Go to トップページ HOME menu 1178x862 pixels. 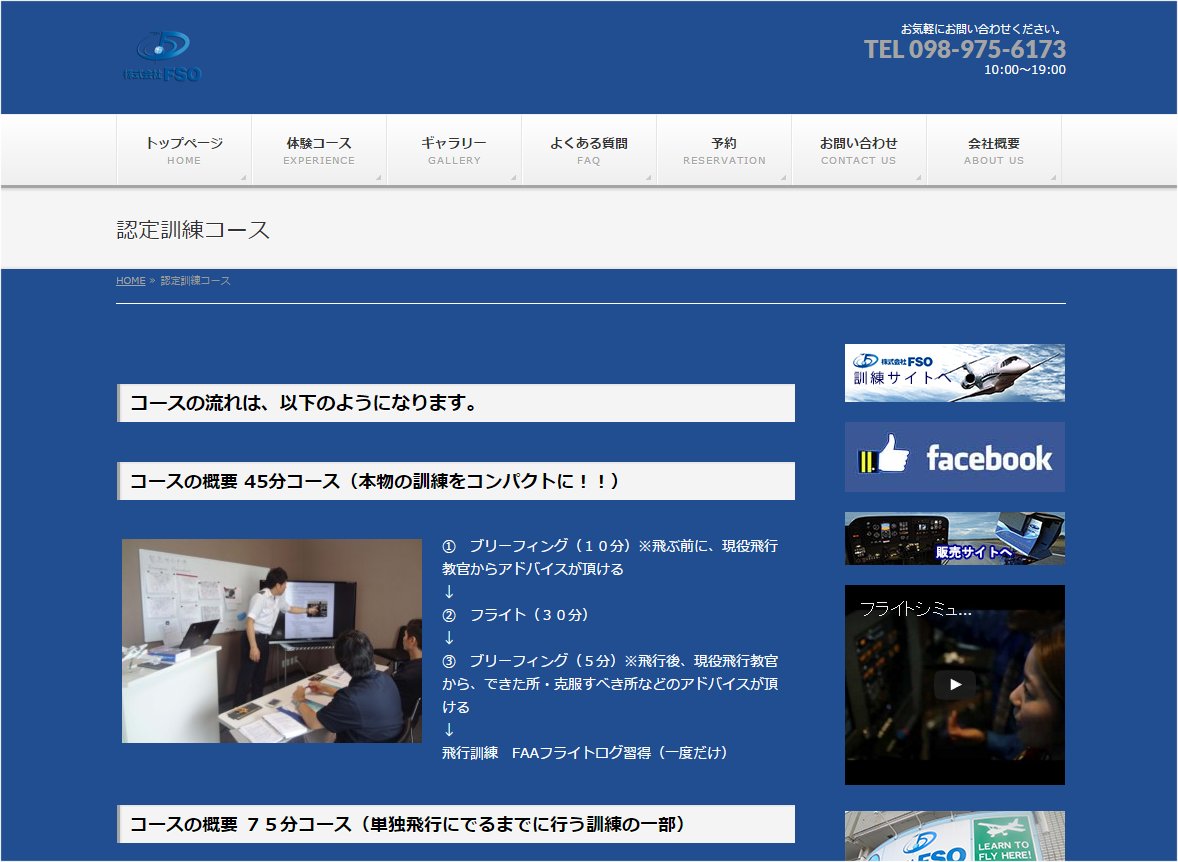pos(184,150)
